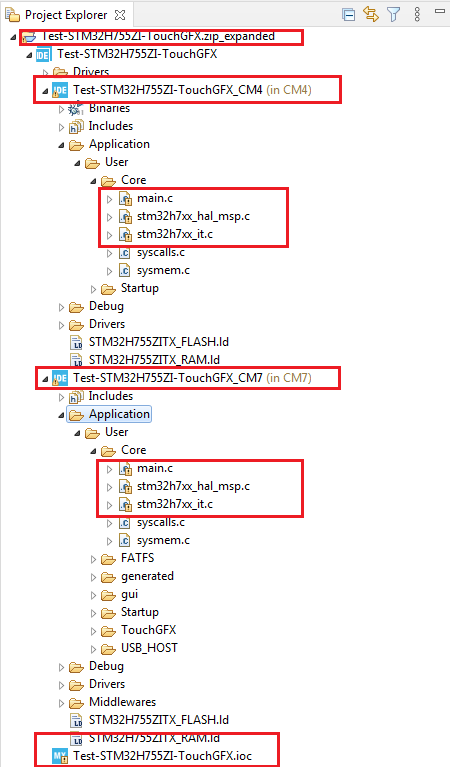The height and width of the screenshot is (767, 450).
Task: Select the Test-STM32H755ZI-TouchGFX.zip_expanded root label
Action: click(x=158, y=36)
